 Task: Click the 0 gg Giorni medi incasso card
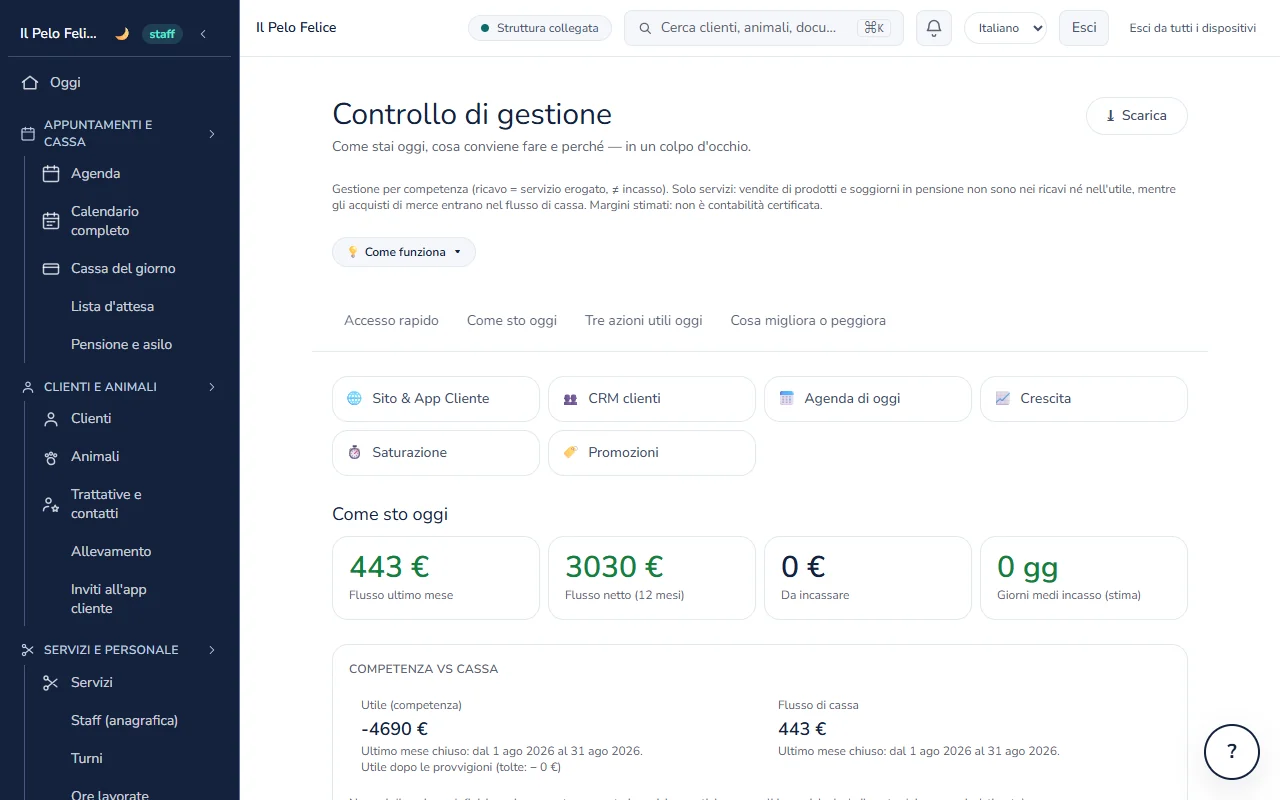click(1084, 578)
